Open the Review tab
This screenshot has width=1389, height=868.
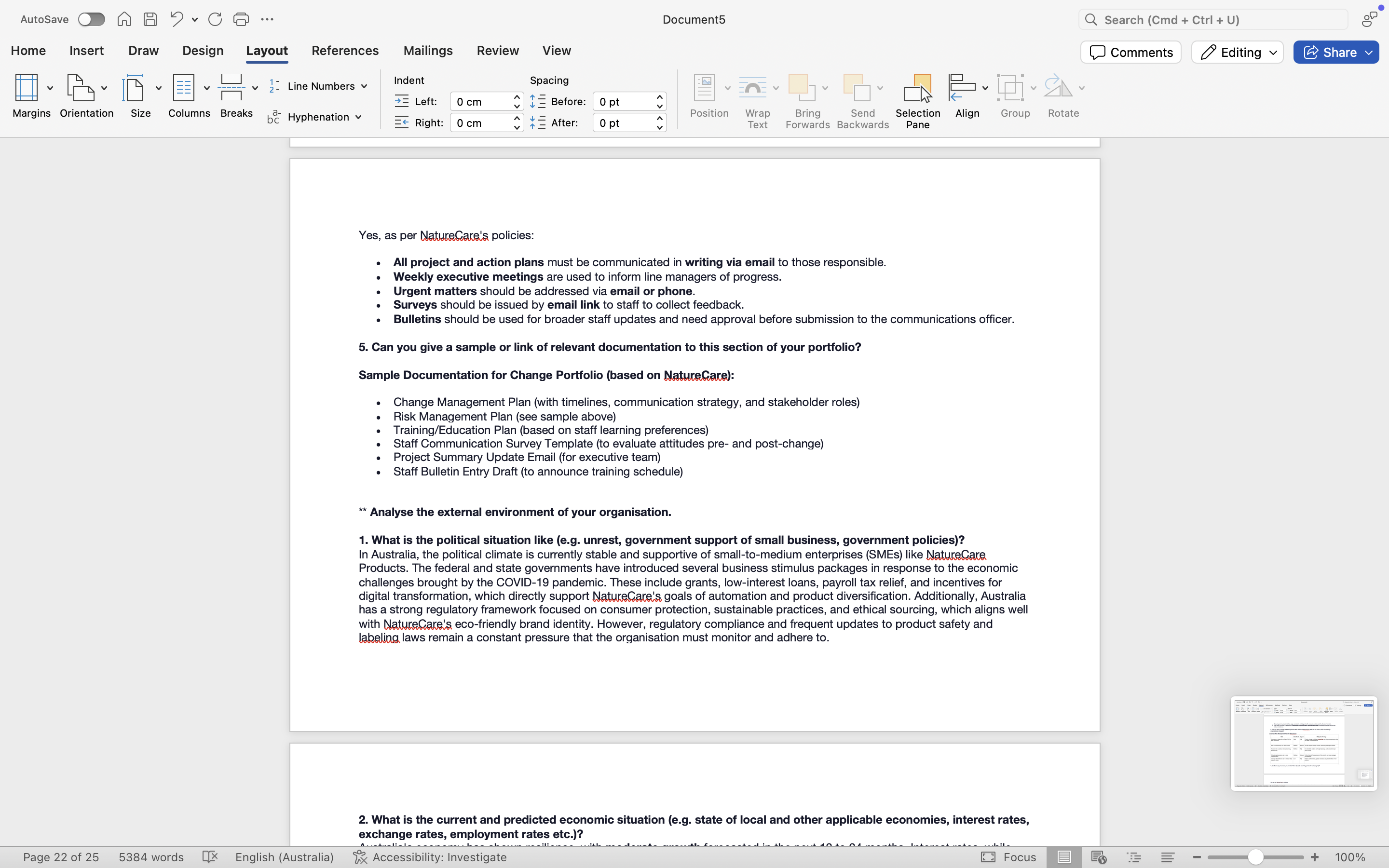tap(498, 51)
